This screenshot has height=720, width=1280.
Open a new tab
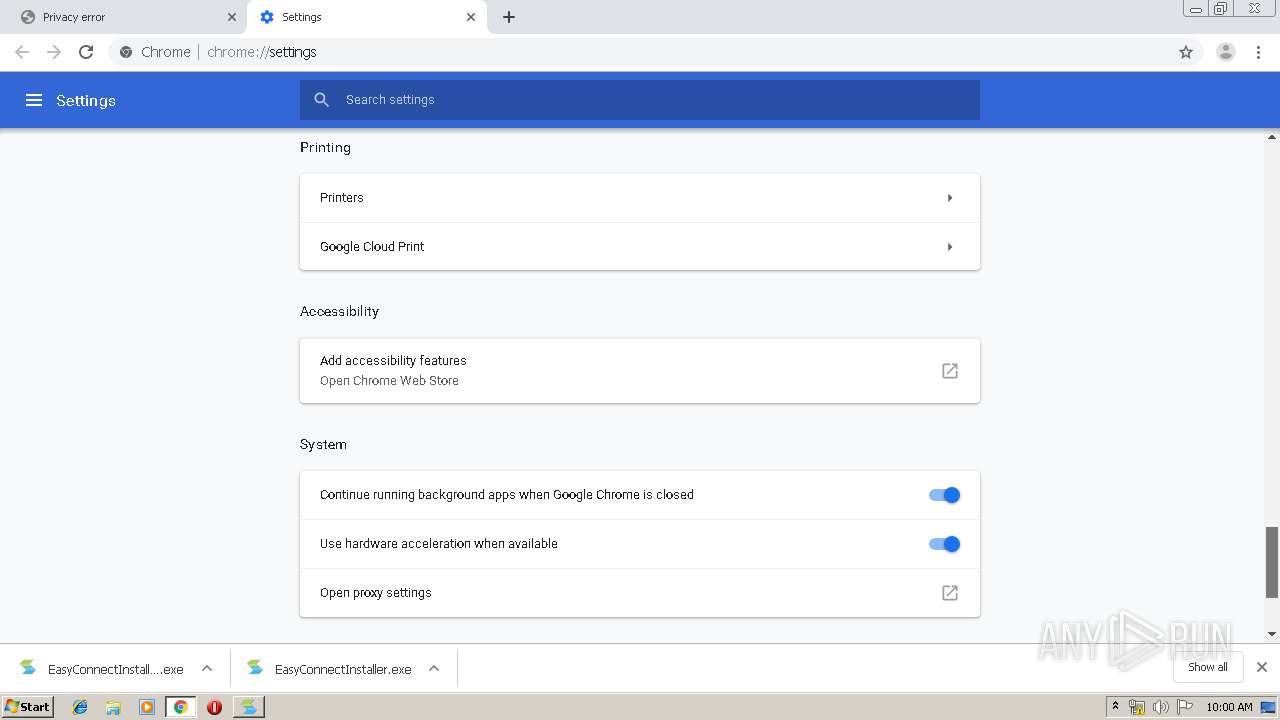(509, 17)
